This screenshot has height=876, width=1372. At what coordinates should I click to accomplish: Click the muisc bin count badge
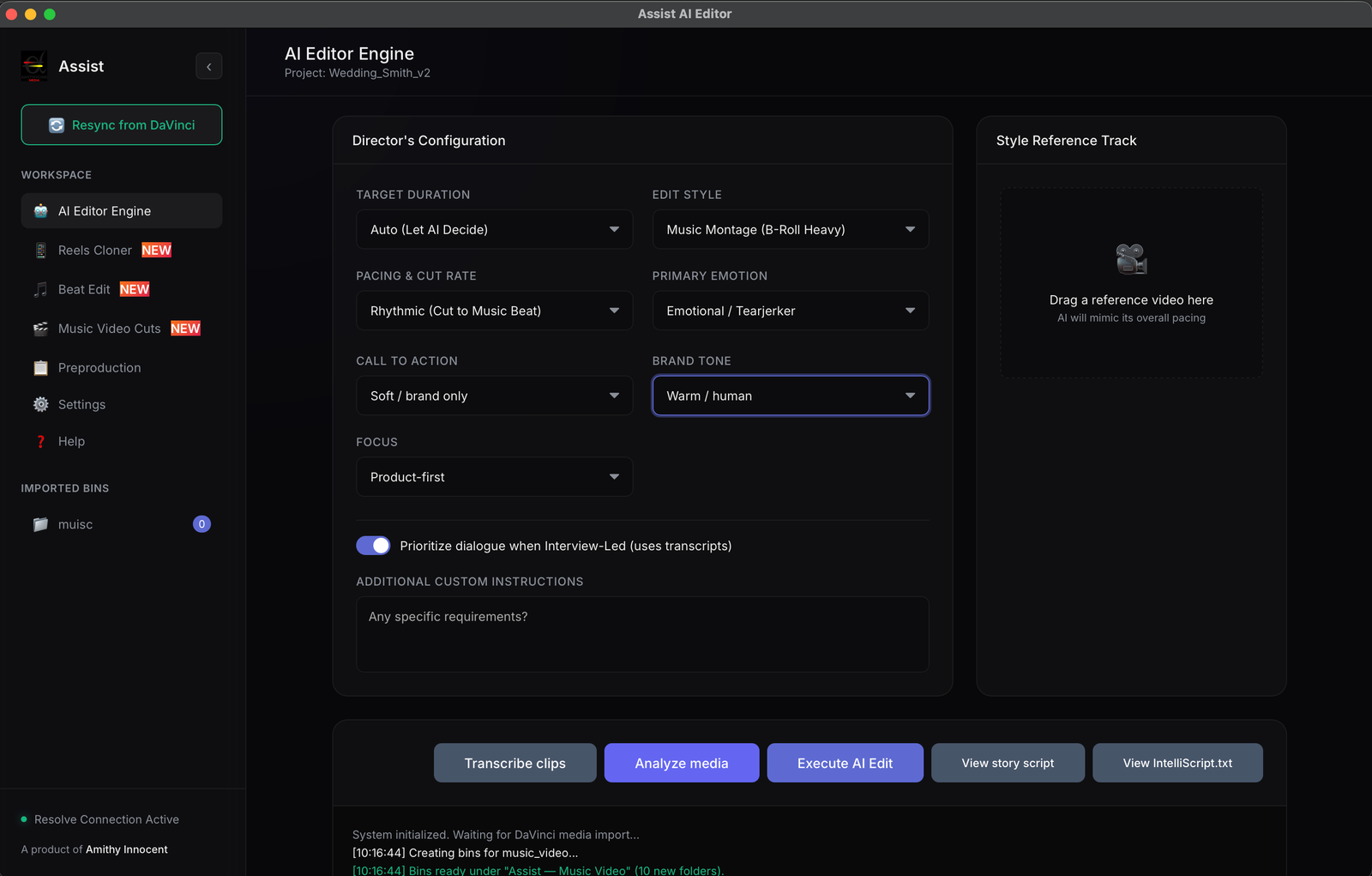point(202,524)
